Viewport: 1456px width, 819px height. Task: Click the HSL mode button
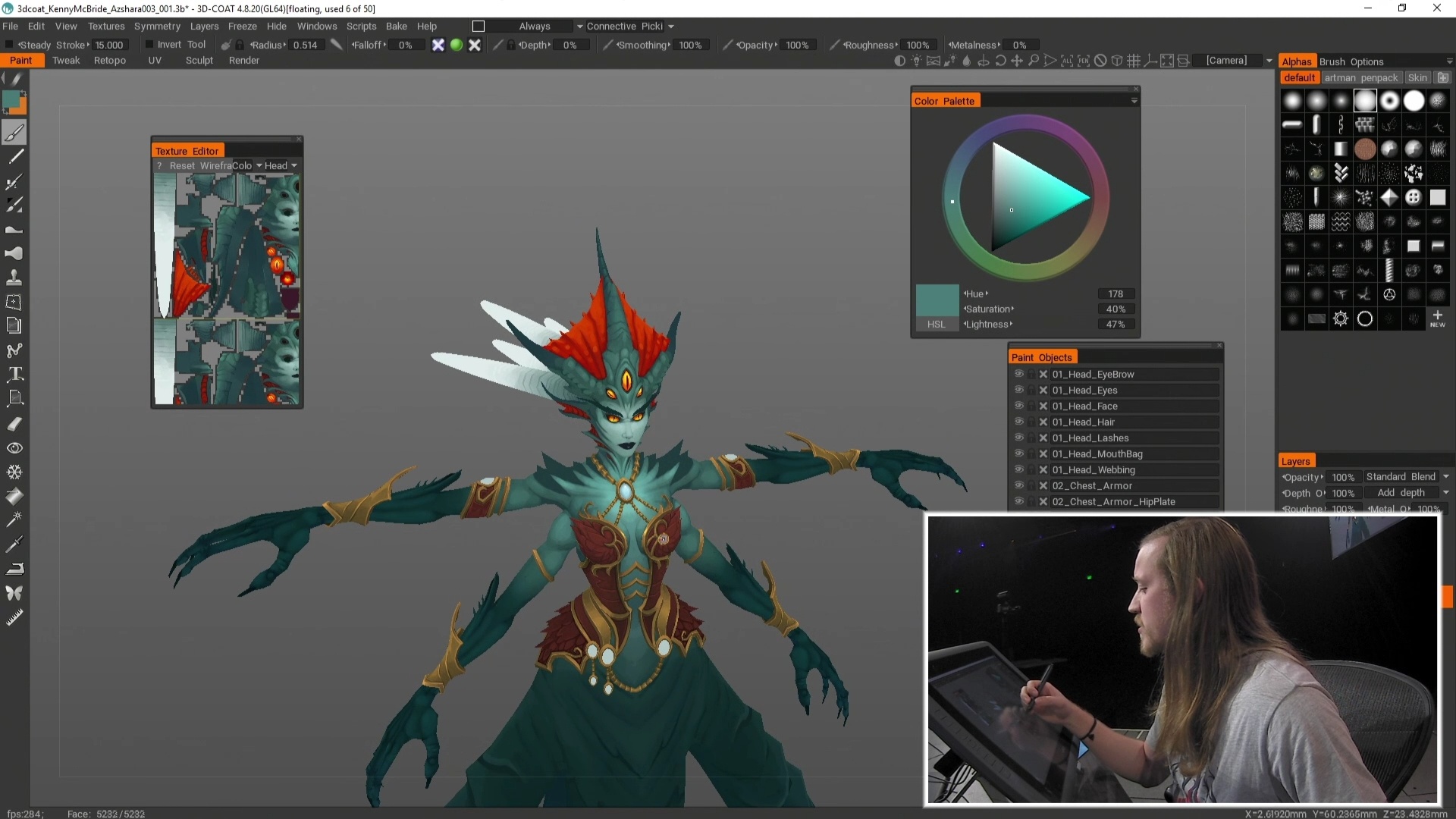coord(937,325)
